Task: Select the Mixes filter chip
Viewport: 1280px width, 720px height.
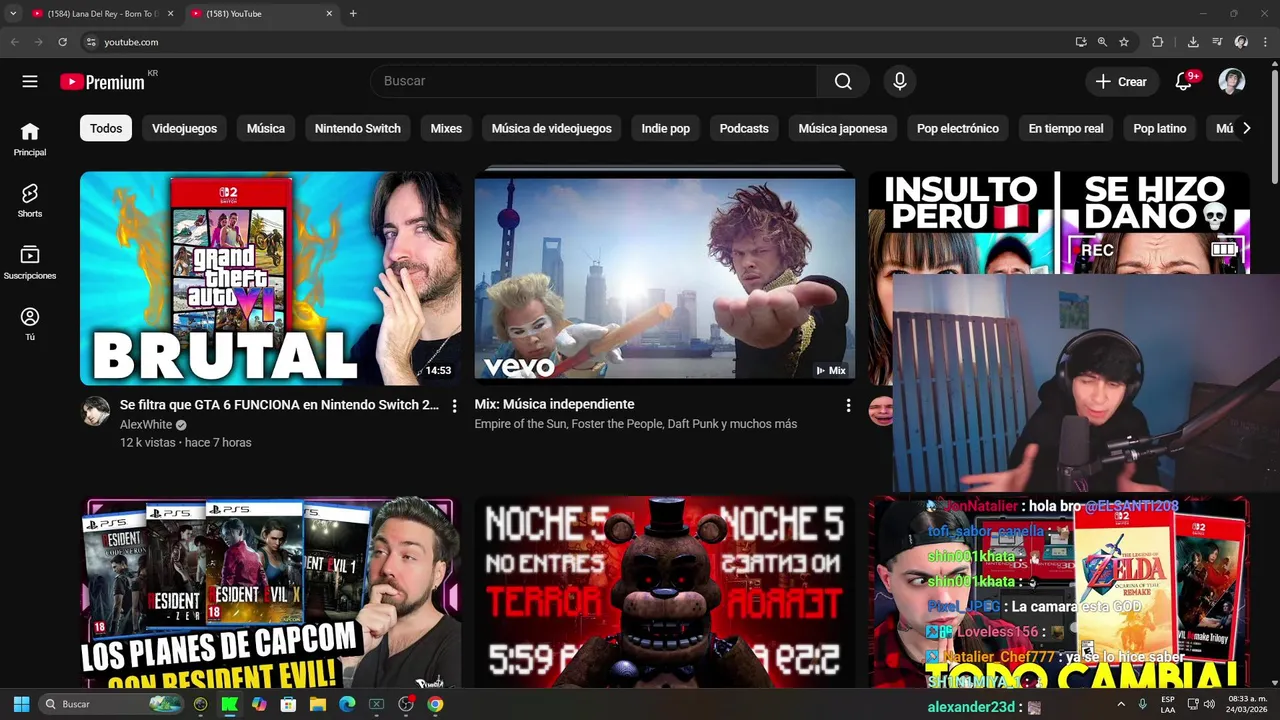Action: coord(446,128)
